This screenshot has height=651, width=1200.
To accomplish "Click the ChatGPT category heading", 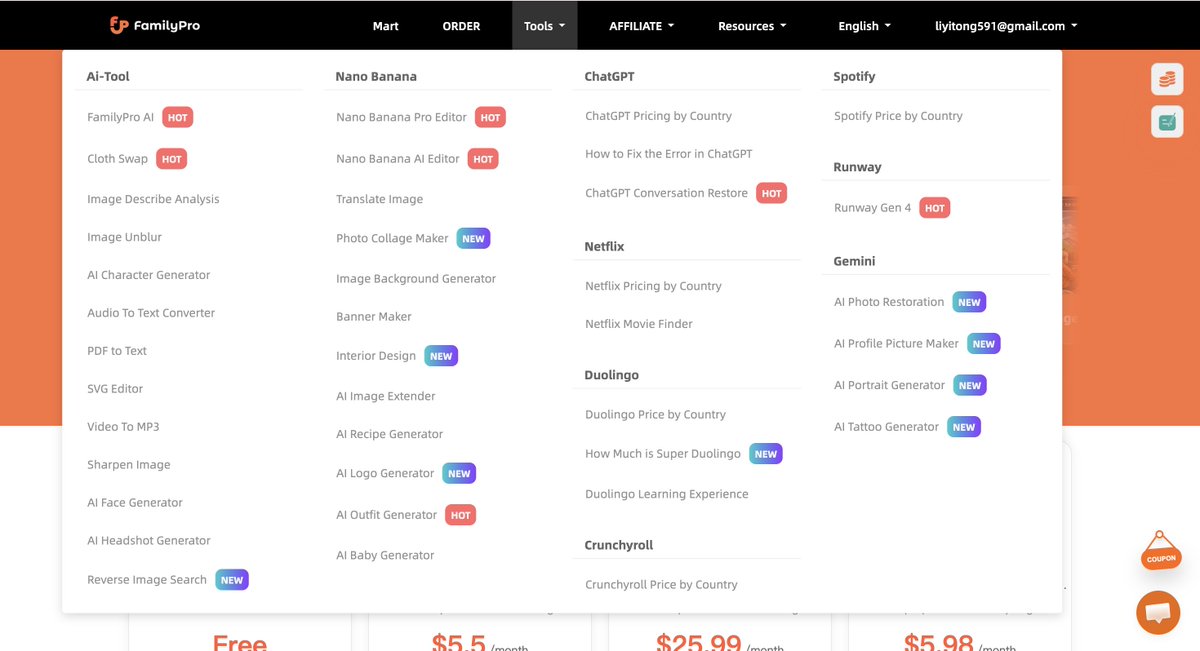I will pyautogui.click(x=609, y=76).
